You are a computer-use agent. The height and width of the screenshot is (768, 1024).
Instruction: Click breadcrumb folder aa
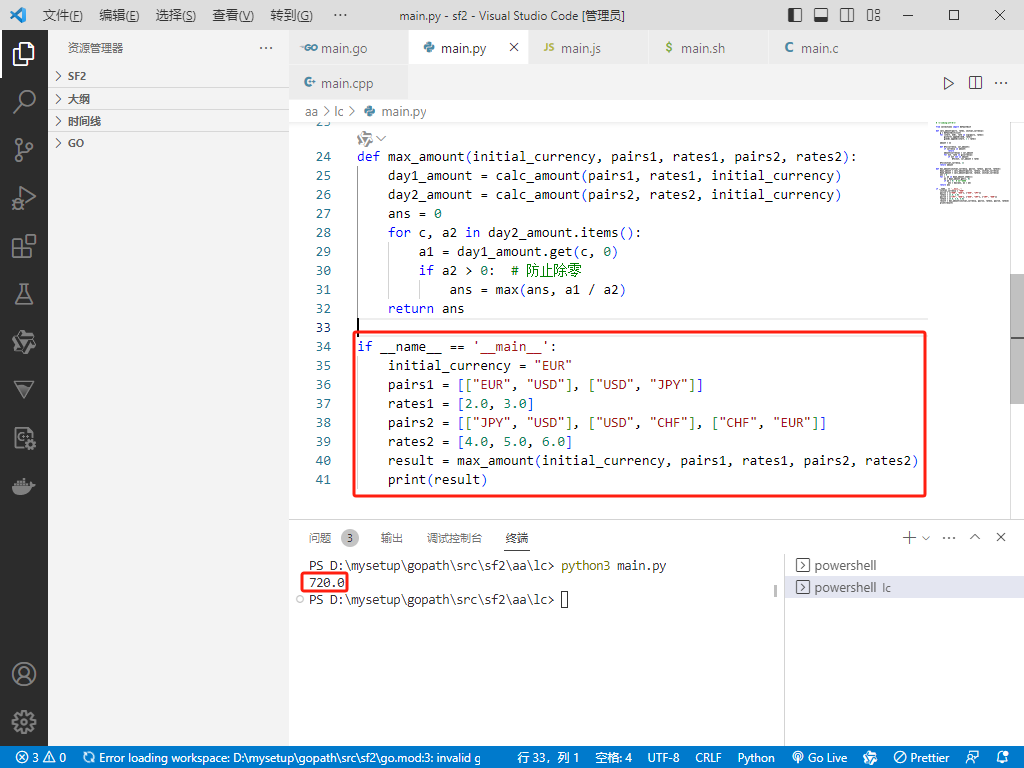[x=311, y=112]
